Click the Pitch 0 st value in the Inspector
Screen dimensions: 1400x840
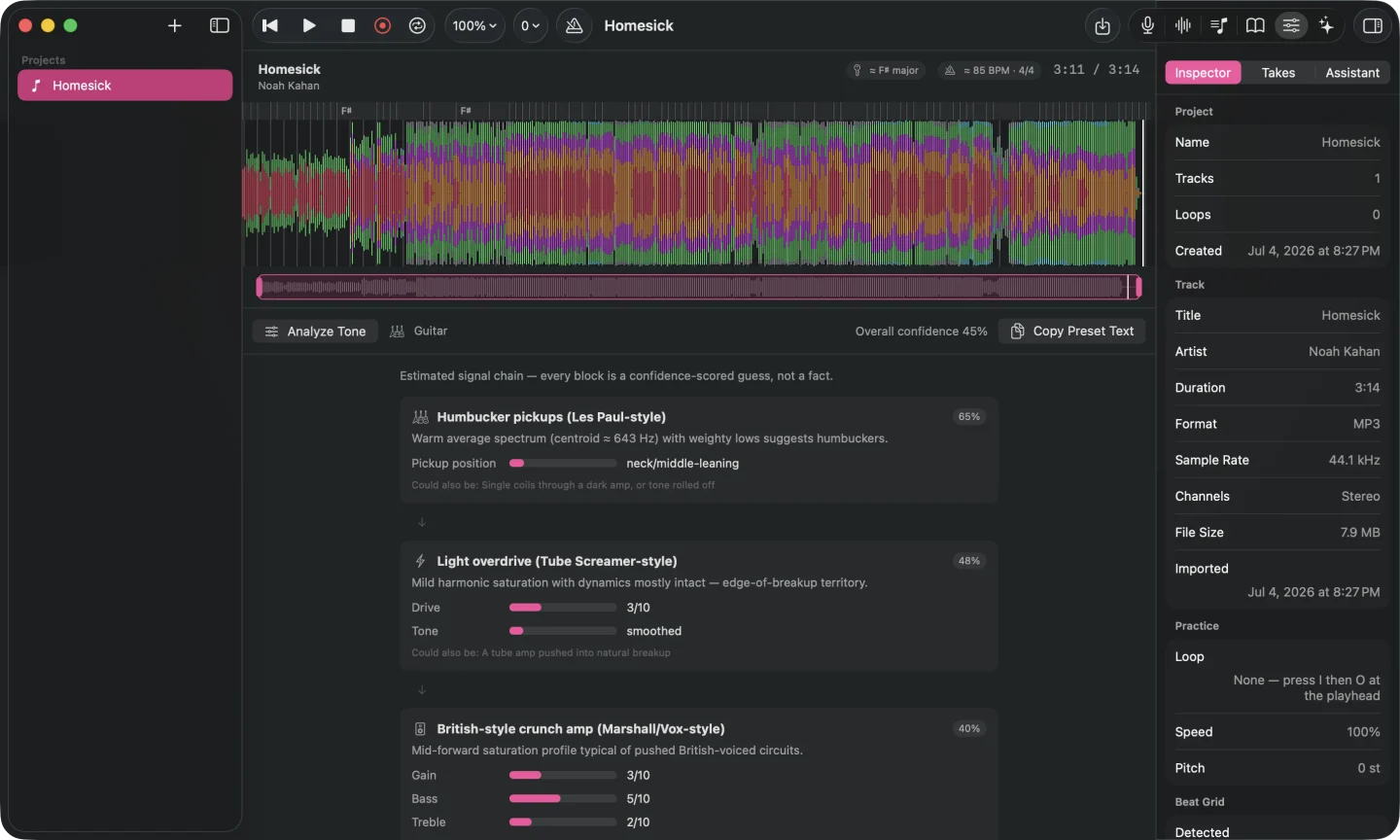tap(1369, 768)
